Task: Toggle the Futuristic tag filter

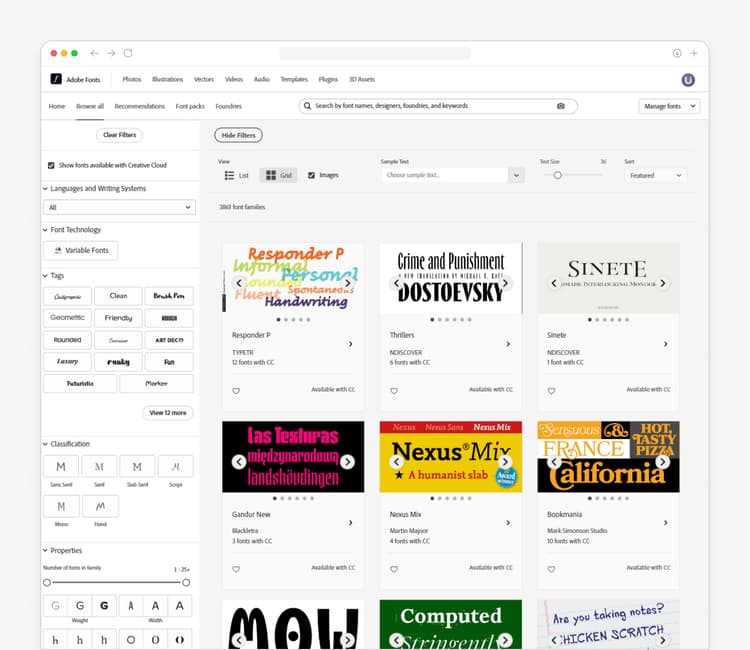Action: (80, 384)
